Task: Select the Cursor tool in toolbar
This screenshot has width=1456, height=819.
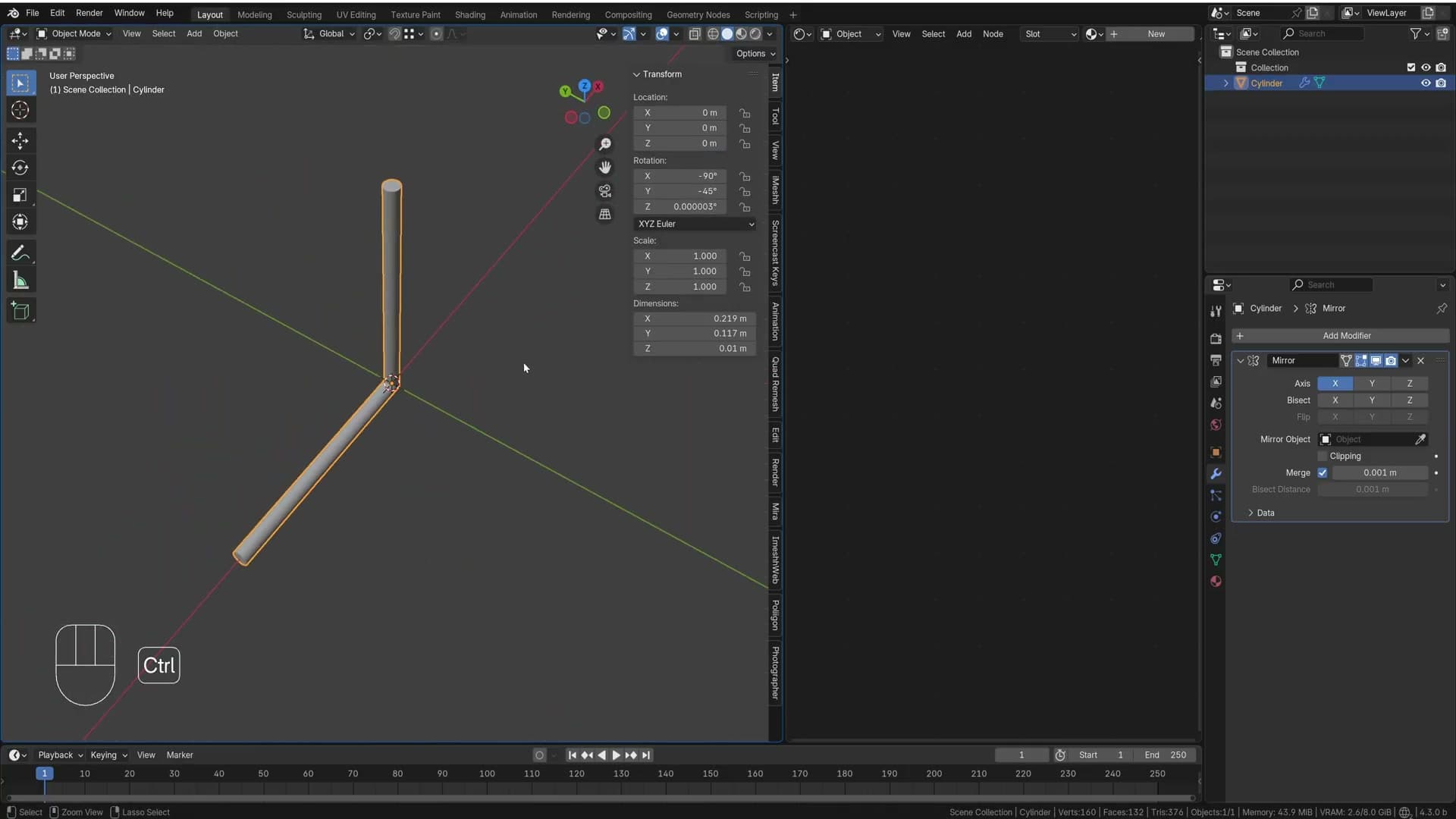Action: 20,110
